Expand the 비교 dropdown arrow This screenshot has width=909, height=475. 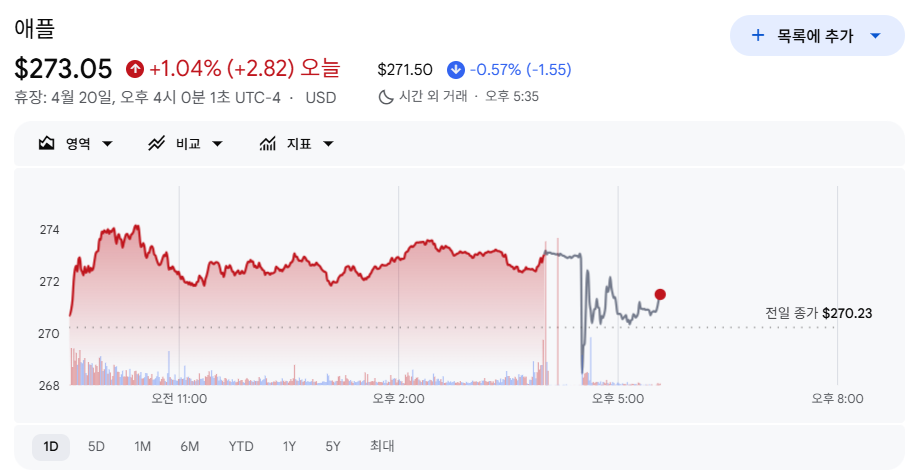(x=217, y=144)
